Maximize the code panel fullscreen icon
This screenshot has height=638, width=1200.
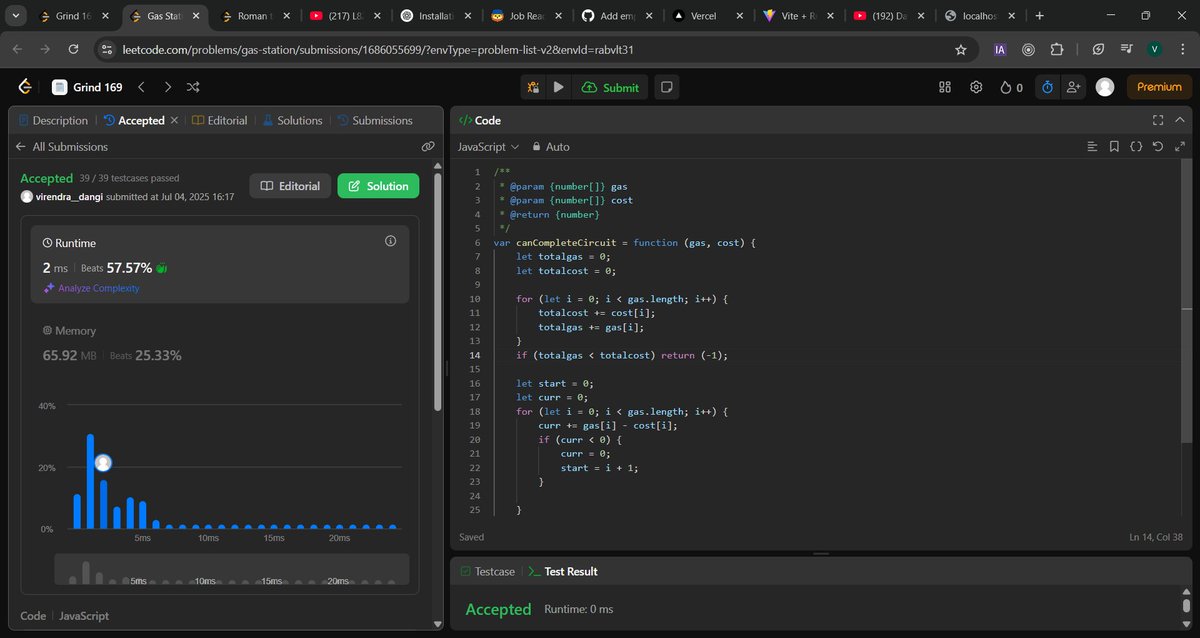point(1158,120)
